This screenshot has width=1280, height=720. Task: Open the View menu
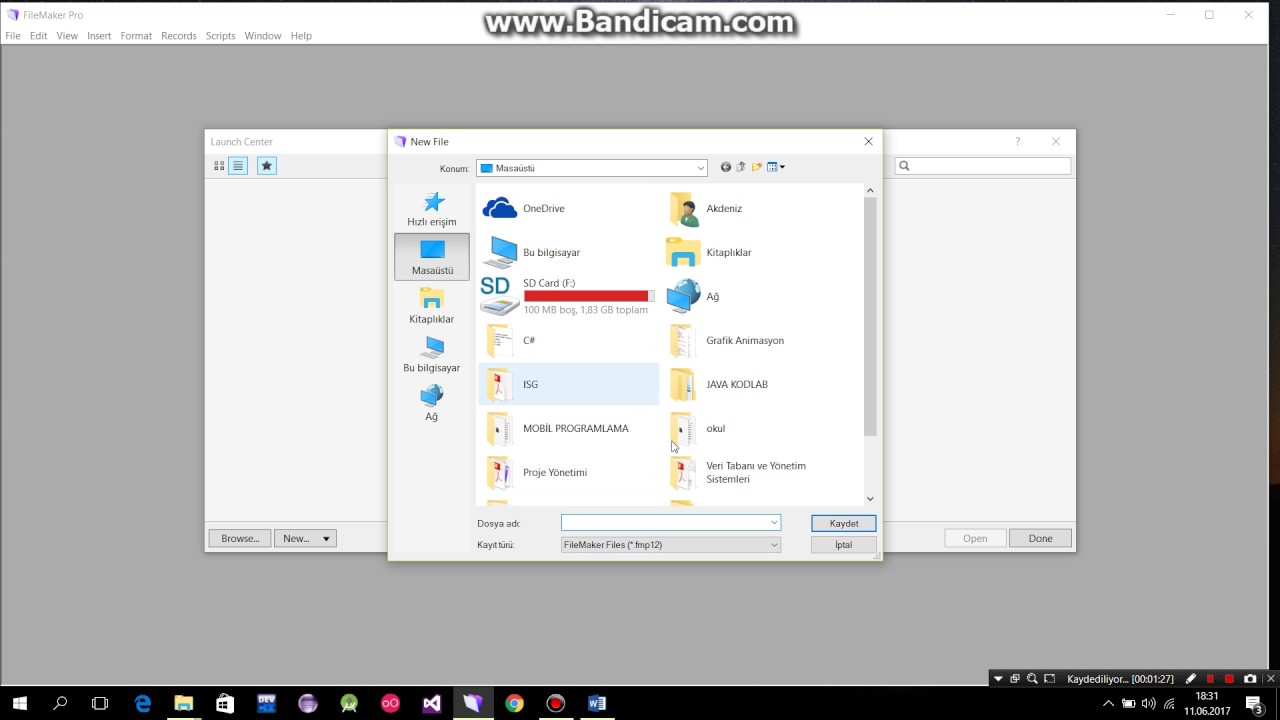point(67,36)
